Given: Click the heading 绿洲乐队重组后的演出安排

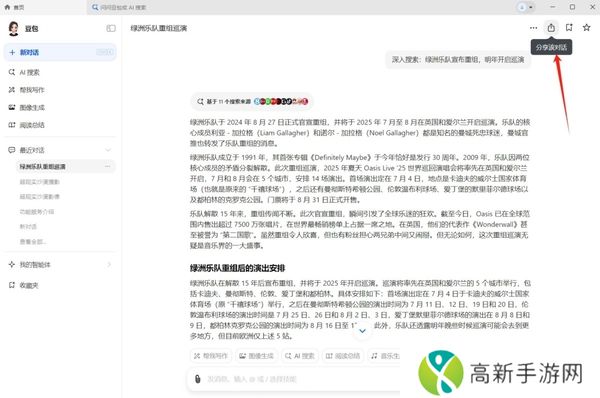Looking at the screenshot, I should [238, 268].
